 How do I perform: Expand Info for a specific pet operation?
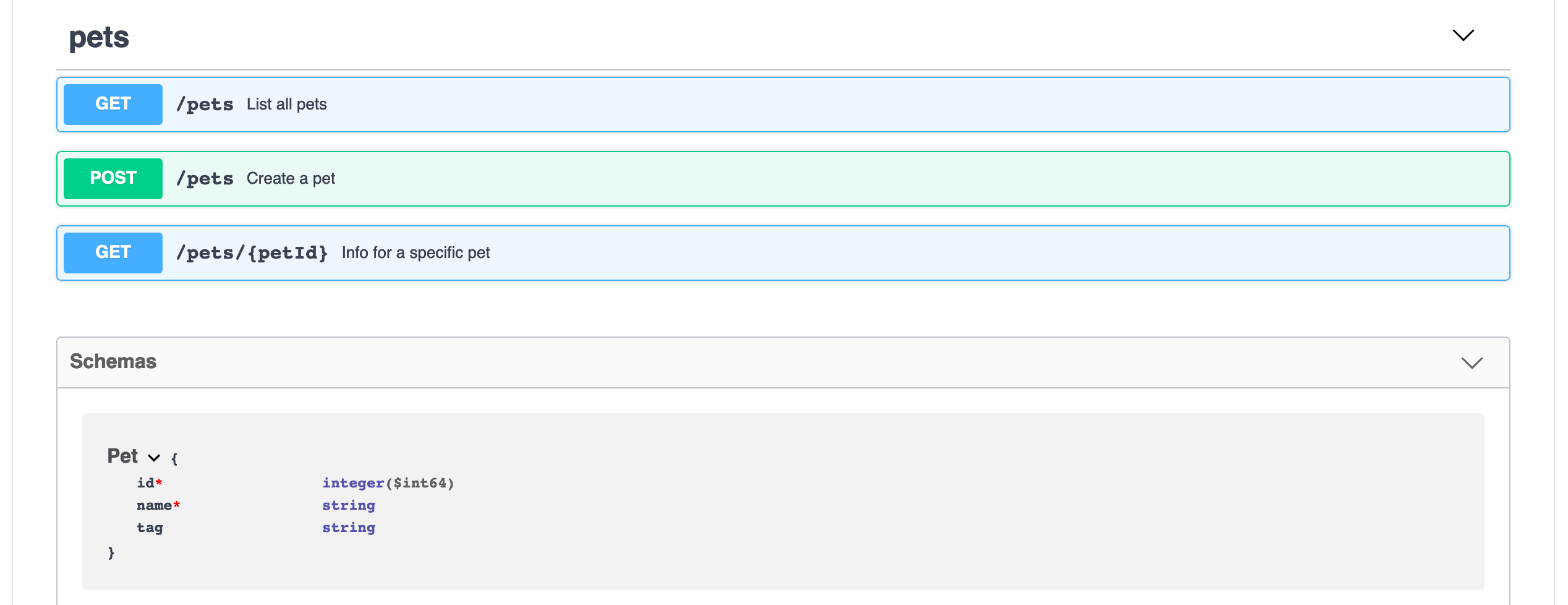[416, 252]
